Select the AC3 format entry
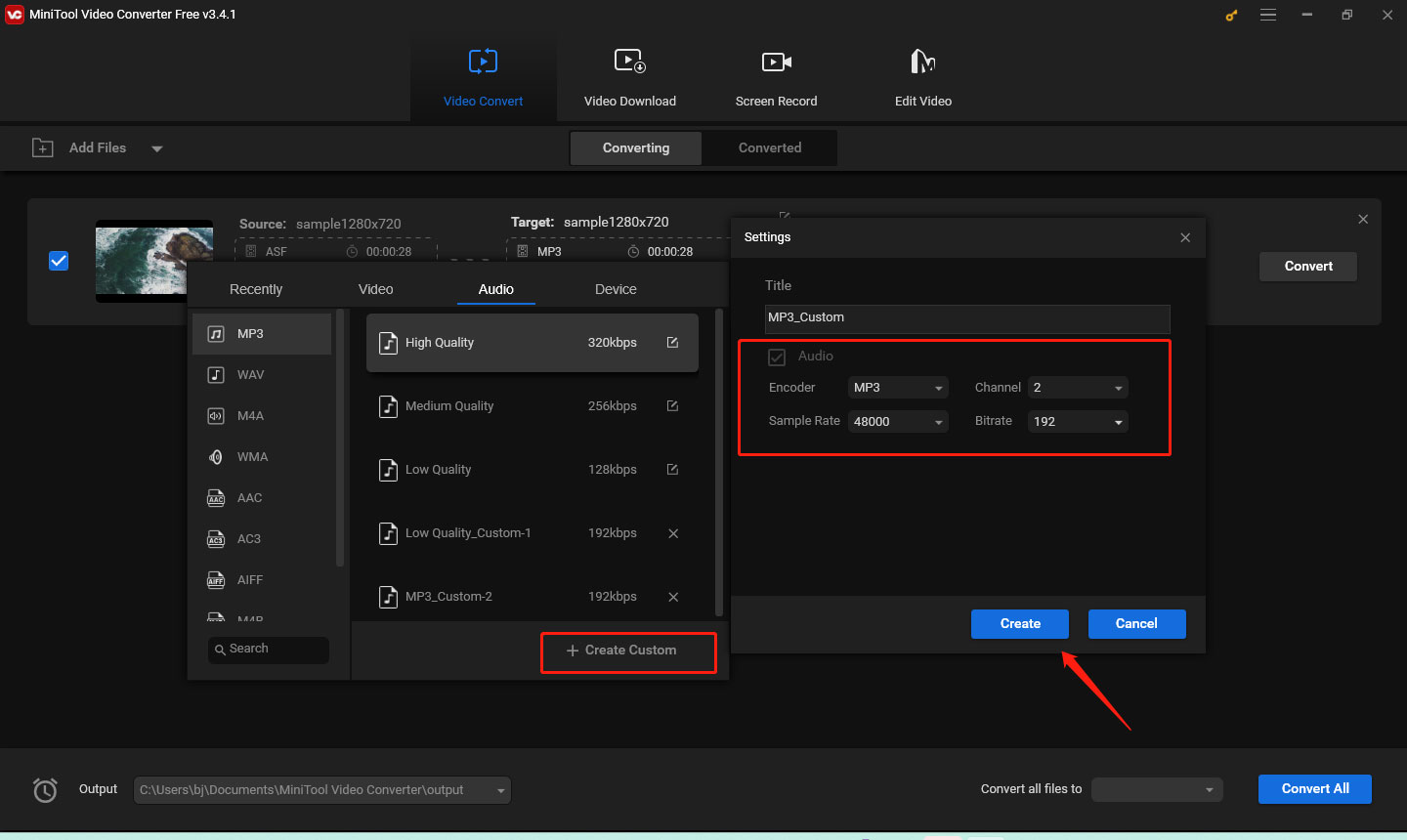 click(262, 539)
